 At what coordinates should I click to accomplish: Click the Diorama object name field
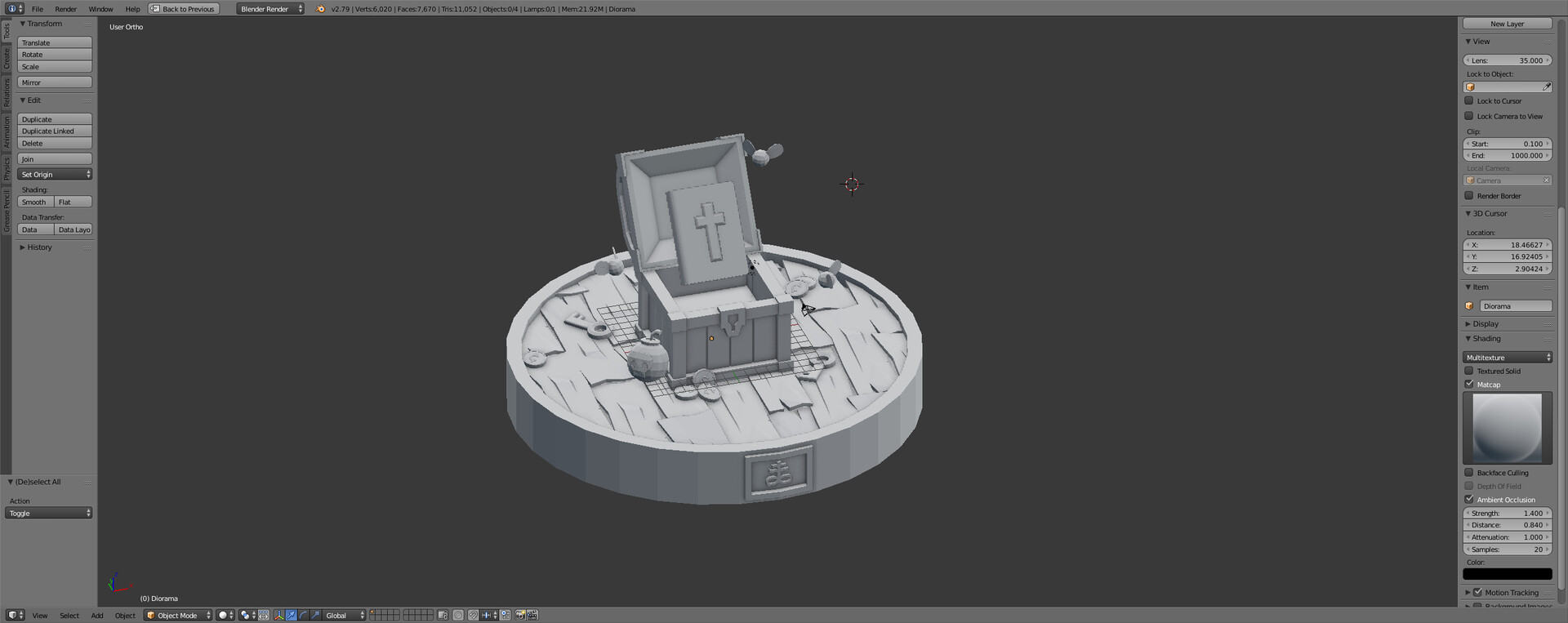click(1516, 306)
